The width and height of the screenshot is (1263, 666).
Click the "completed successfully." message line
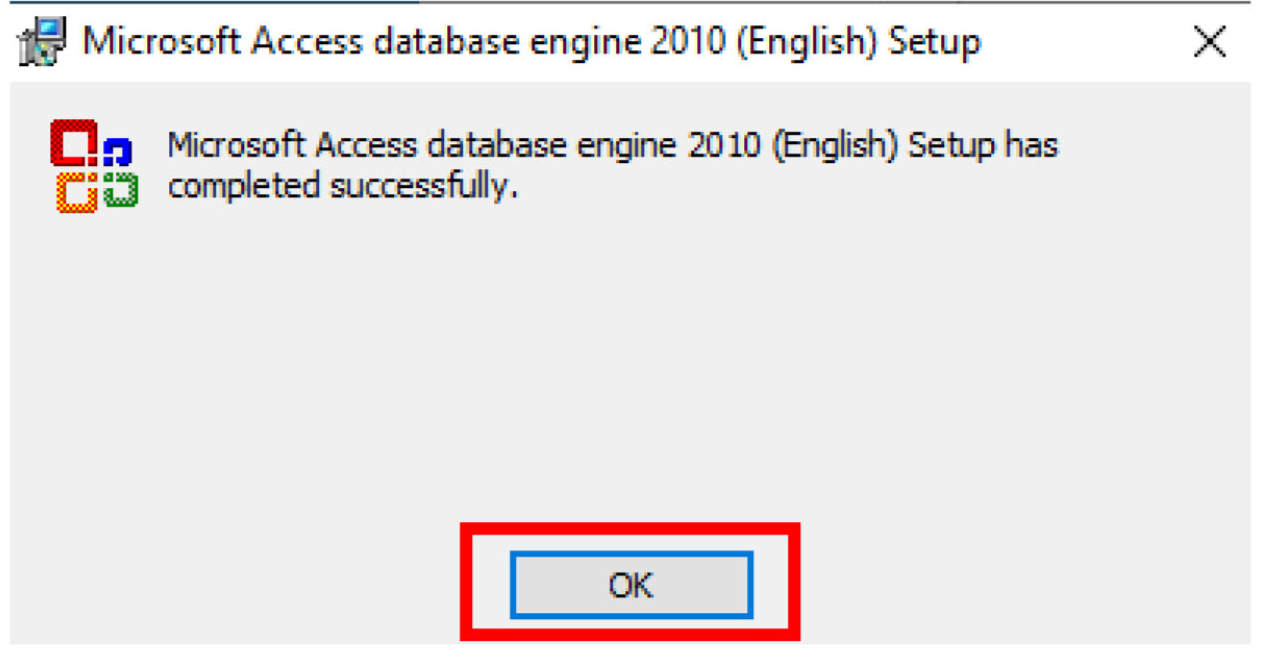pos(343,186)
